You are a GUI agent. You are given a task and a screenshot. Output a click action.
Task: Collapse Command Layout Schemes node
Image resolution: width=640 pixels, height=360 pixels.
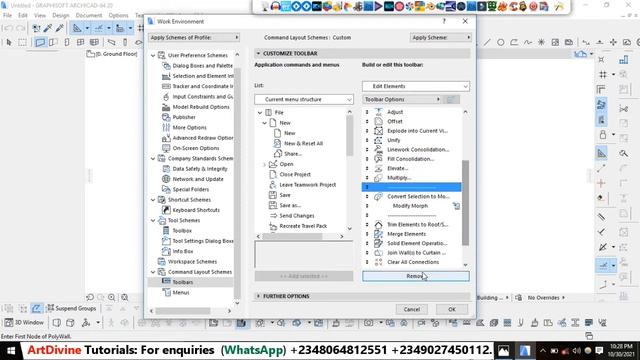pos(153,272)
